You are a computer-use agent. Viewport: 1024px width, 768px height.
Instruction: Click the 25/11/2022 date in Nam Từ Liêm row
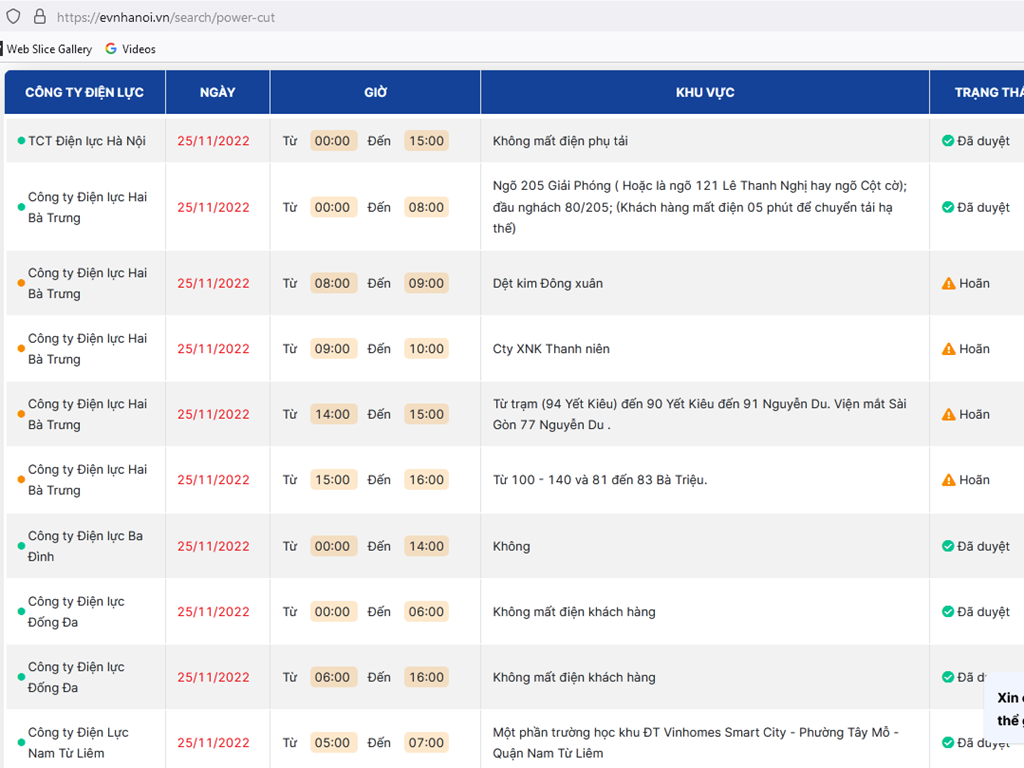214,743
